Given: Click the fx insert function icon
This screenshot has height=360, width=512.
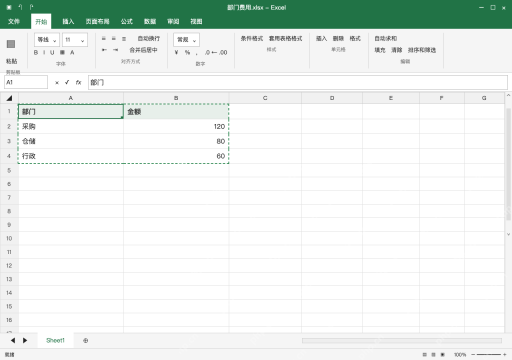Looking at the screenshot, I should (x=78, y=82).
